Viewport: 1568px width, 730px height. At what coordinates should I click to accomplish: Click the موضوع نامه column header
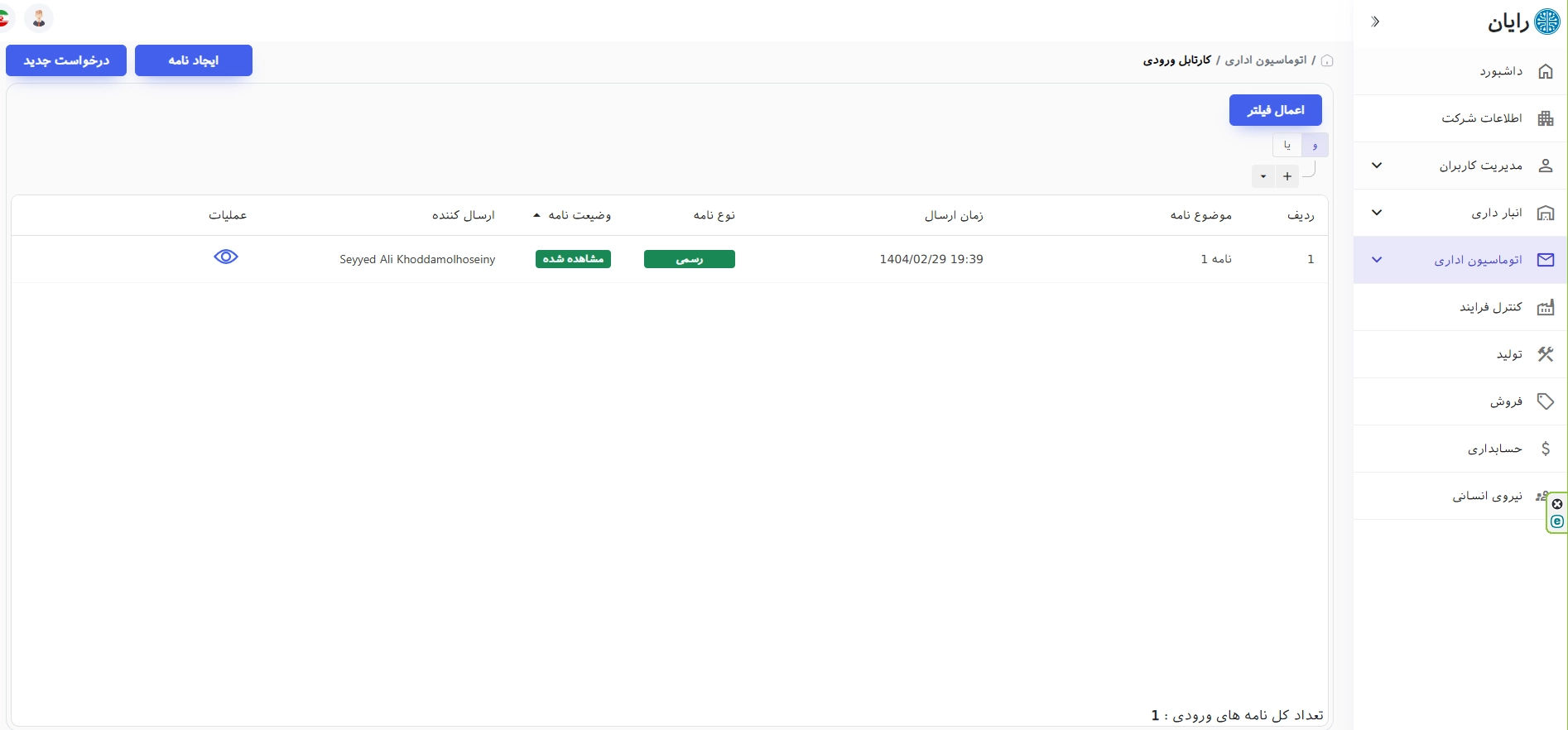click(1200, 215)
